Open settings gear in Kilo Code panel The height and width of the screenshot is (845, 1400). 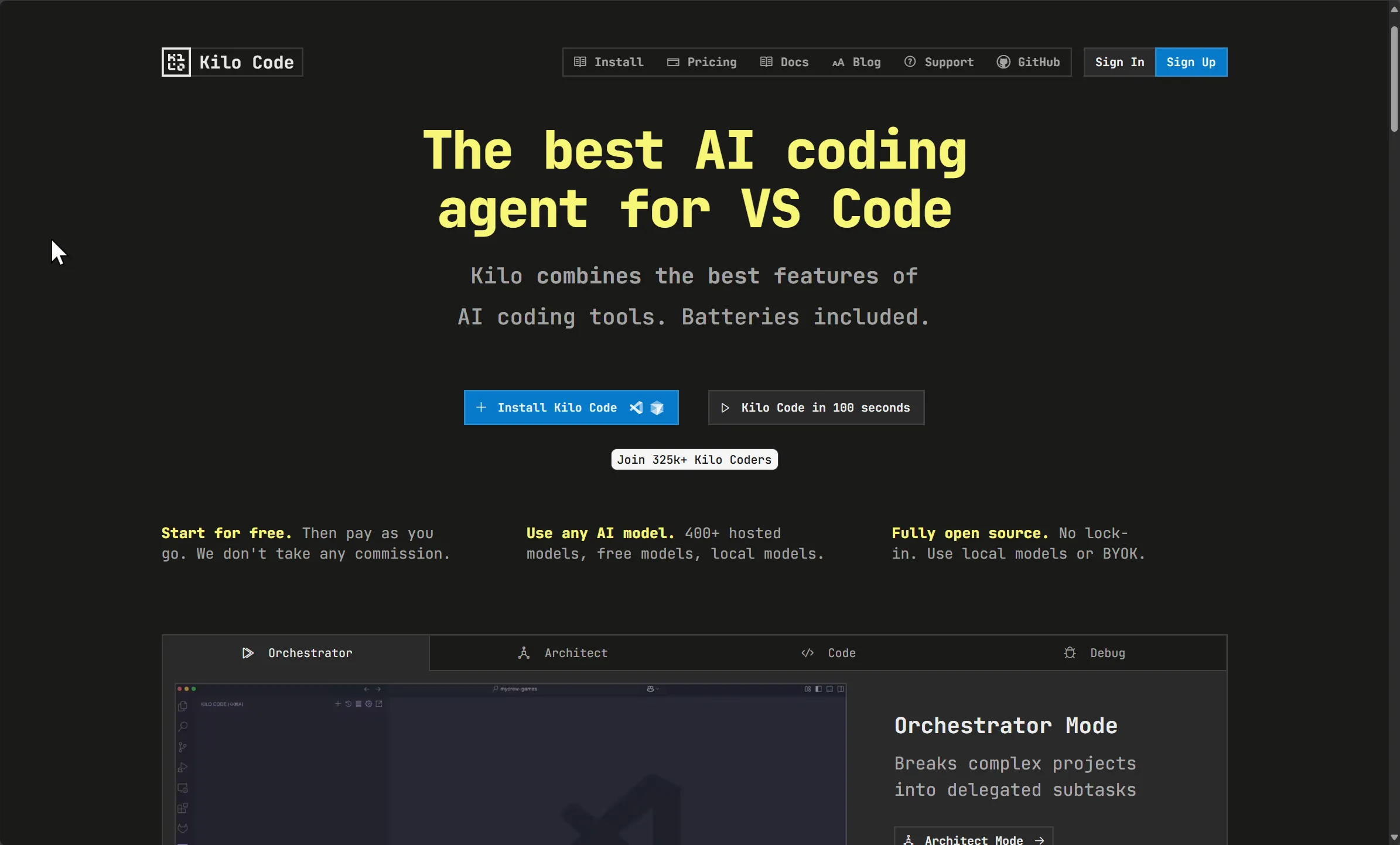pos(368,704)
